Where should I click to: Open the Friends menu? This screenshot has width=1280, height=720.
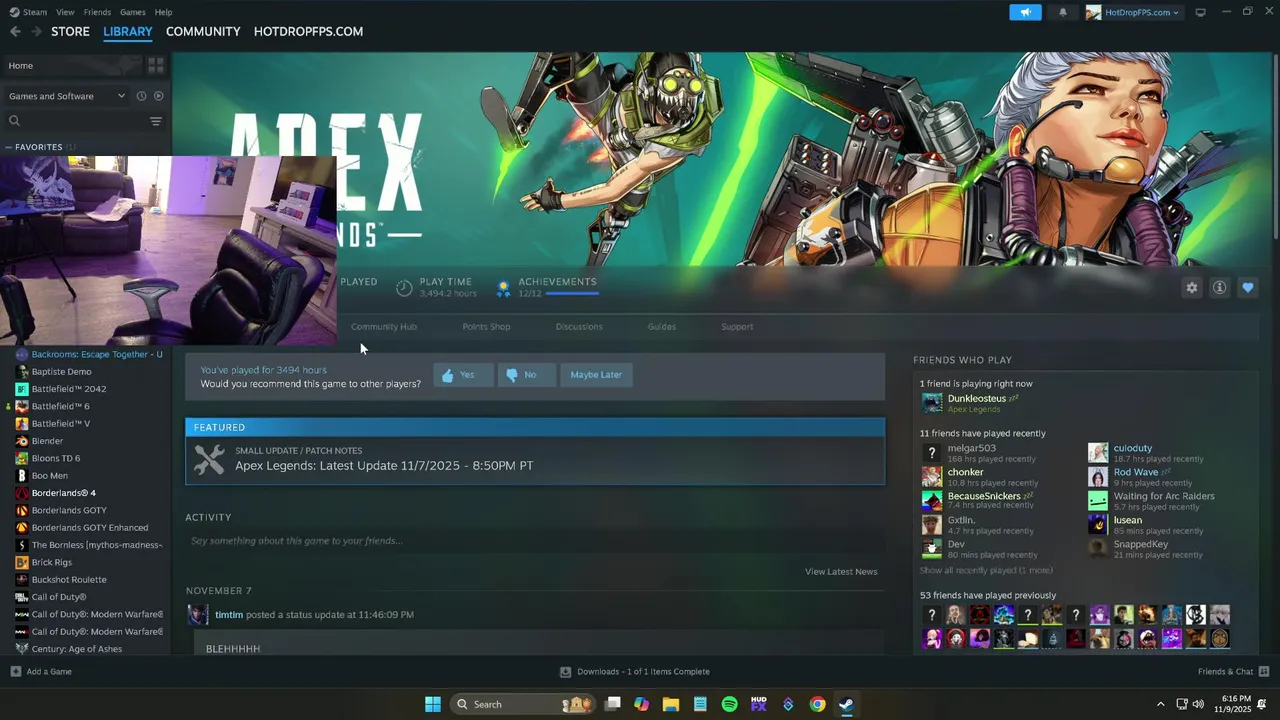[x=97, y=12]
